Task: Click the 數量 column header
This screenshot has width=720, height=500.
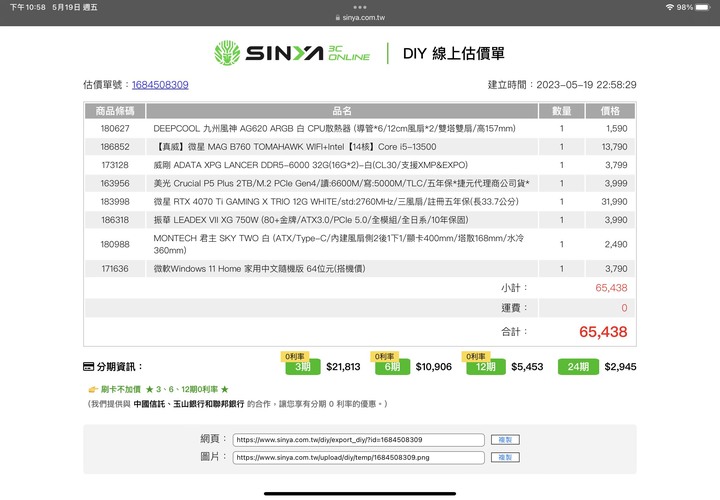Action: (562, 111)
